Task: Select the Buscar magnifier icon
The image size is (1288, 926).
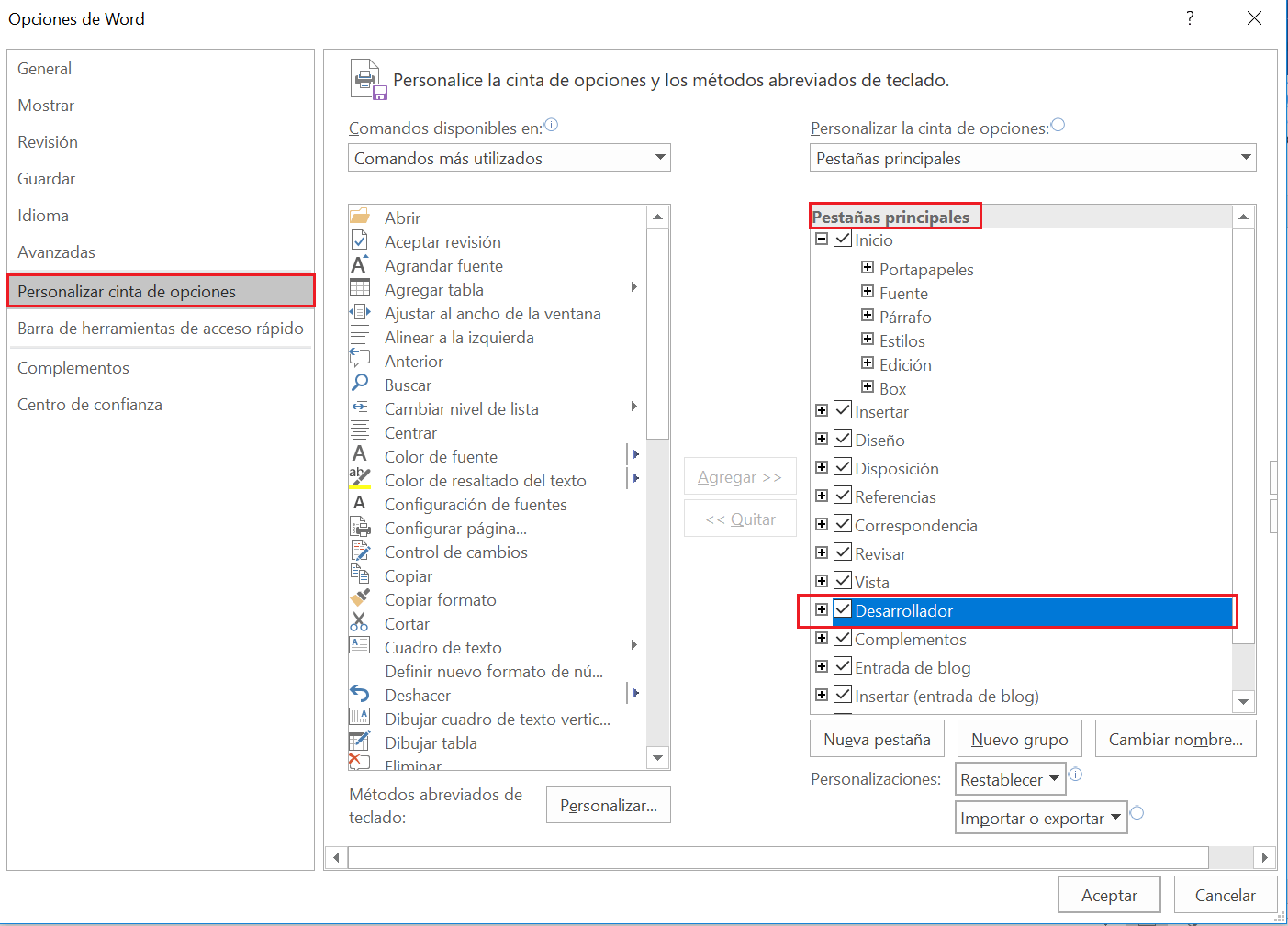Action: (361, 384)
